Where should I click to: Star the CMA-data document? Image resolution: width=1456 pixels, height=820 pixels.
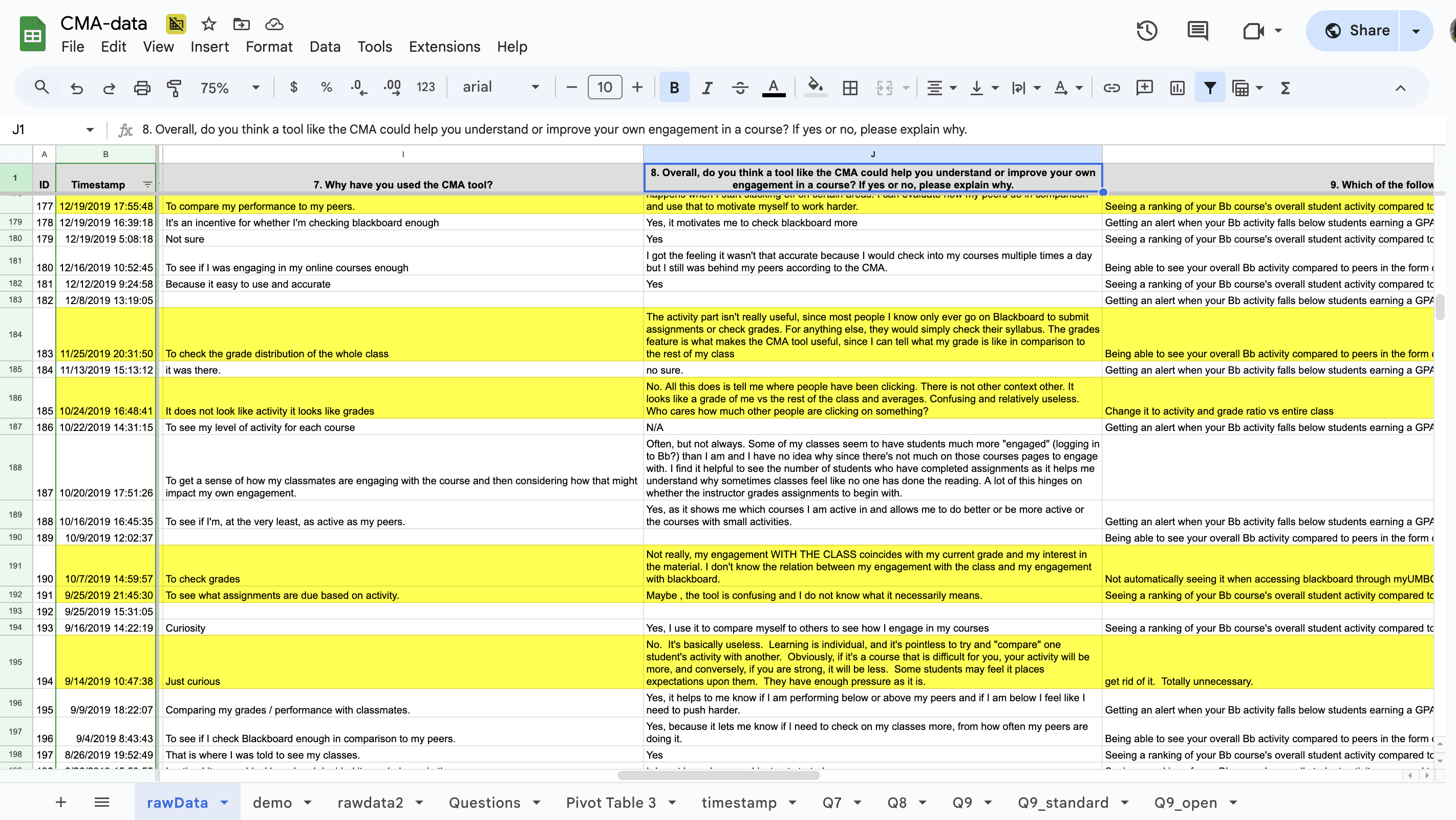[208, 24]
